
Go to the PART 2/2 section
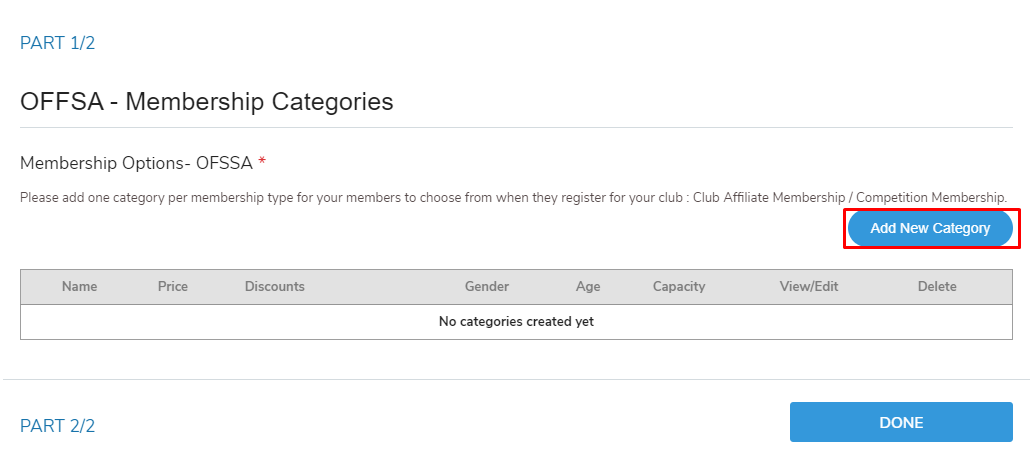57,426
